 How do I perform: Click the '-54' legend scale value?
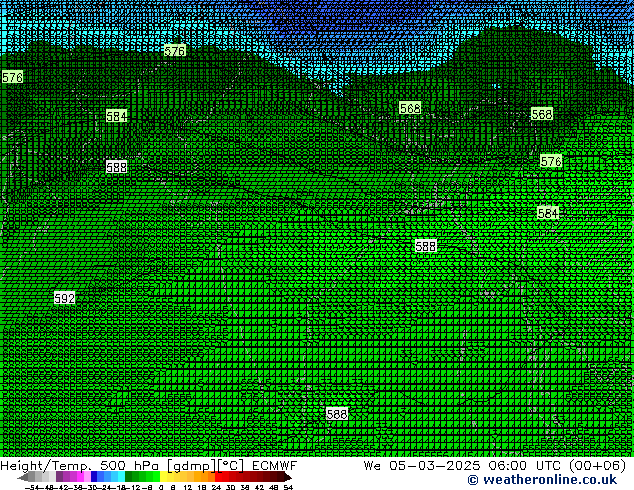pyautogui.click(x=31, y=487)
